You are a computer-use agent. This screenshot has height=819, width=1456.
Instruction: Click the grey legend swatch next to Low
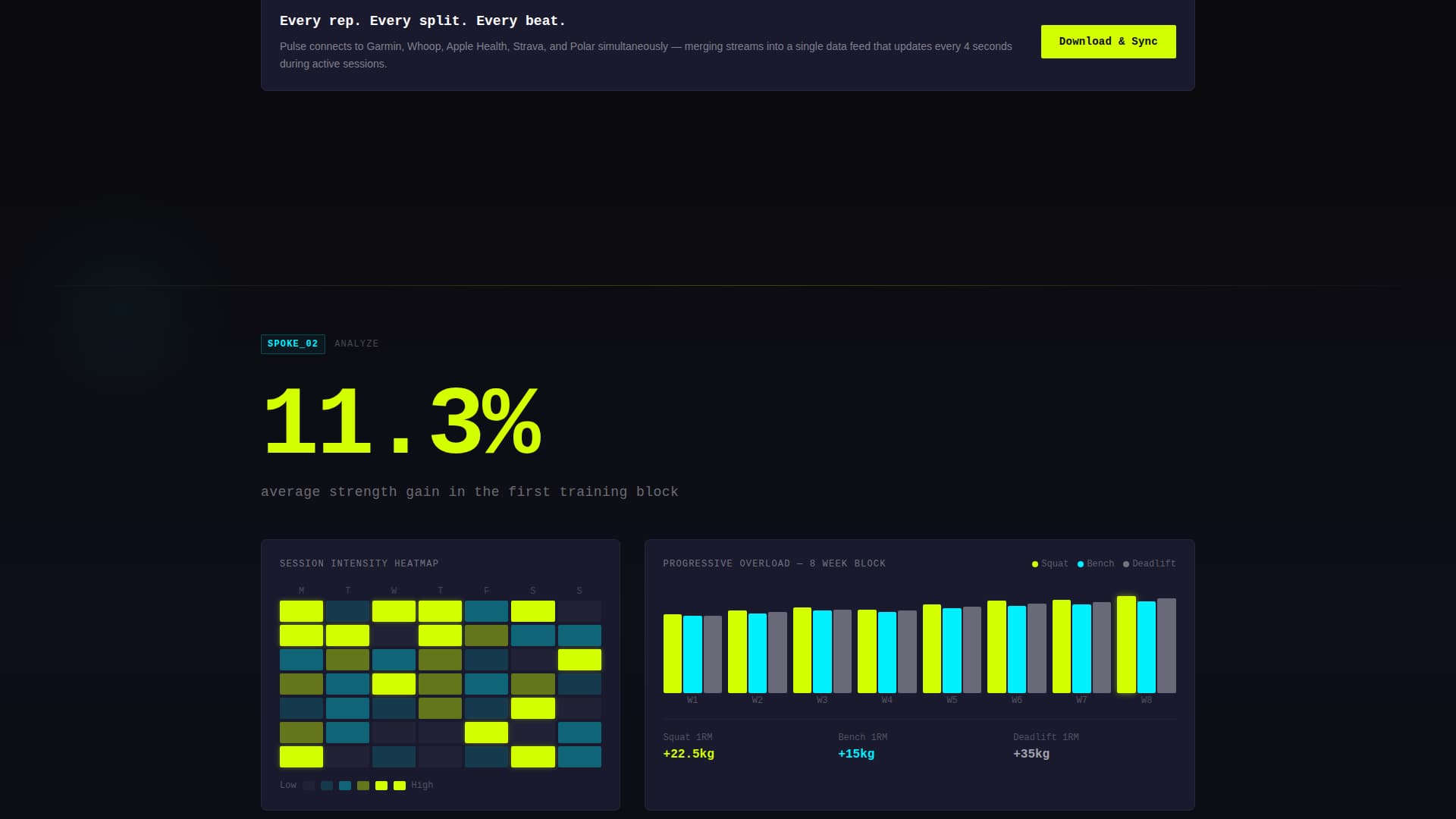coord(309,786)
